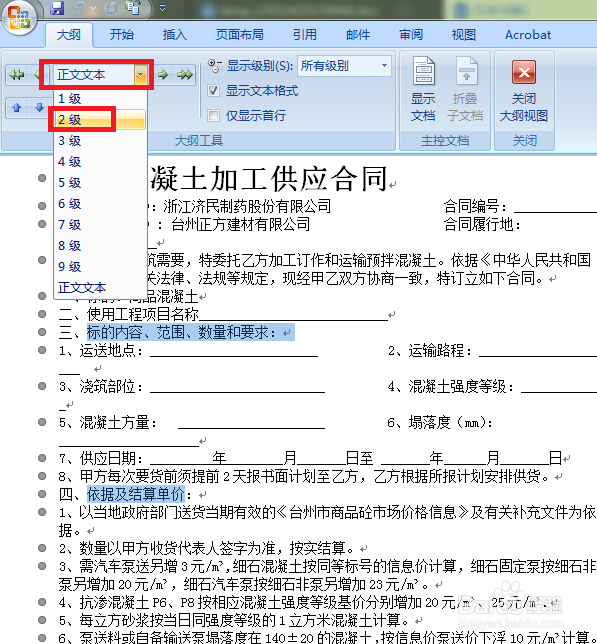This screenshot has width=597, height=644.
Task: Undo the last action
Action: click(x=79, y=8)
